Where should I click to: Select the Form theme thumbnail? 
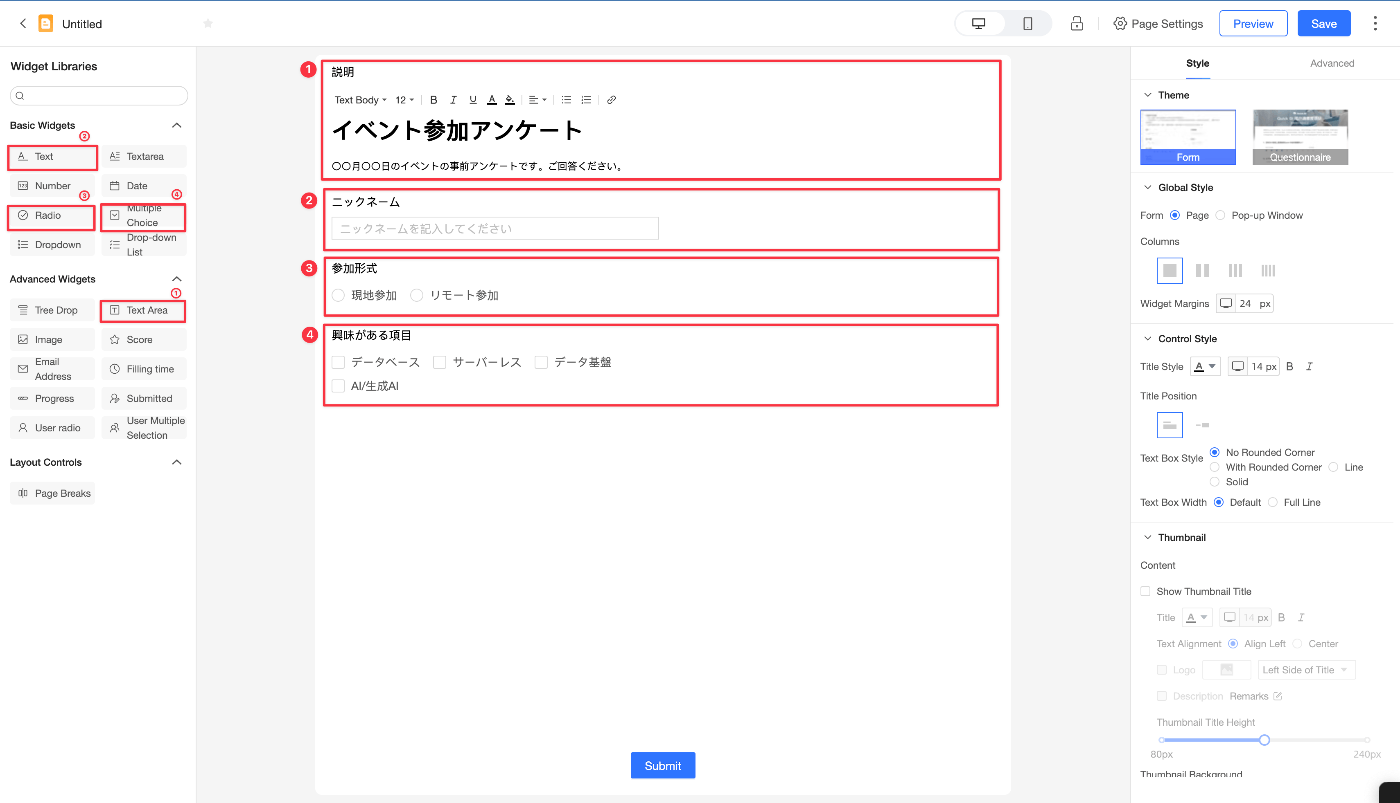tap(1188, 137)
